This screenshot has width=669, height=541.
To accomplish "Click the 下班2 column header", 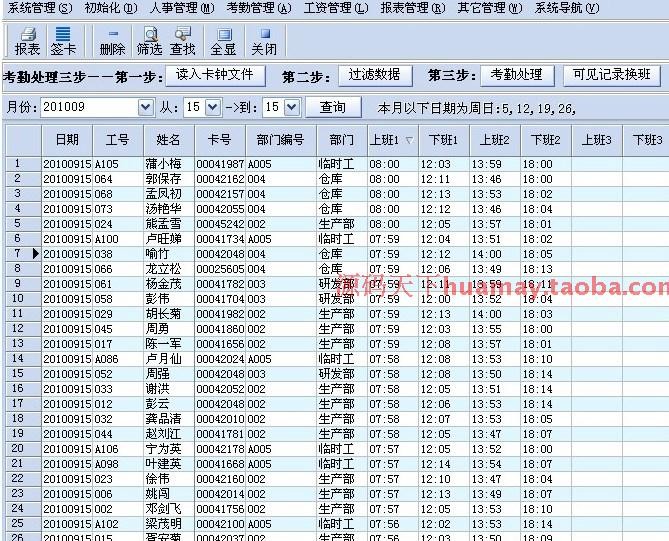I will (546, 140).
